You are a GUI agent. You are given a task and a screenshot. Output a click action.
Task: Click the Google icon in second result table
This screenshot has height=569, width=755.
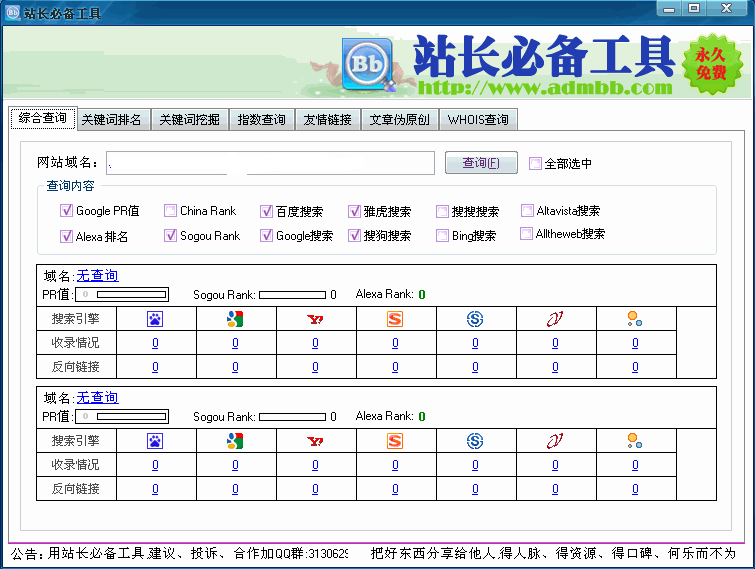235,441
